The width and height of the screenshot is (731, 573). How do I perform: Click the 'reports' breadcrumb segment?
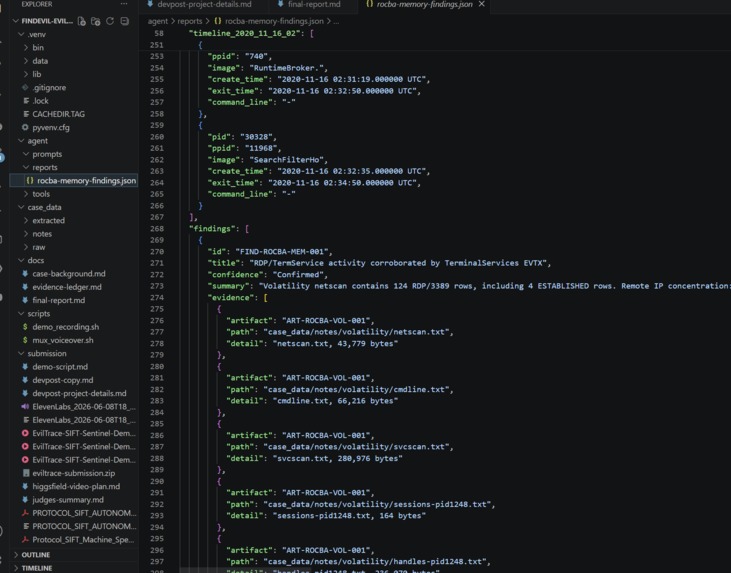tap(190, 21)
